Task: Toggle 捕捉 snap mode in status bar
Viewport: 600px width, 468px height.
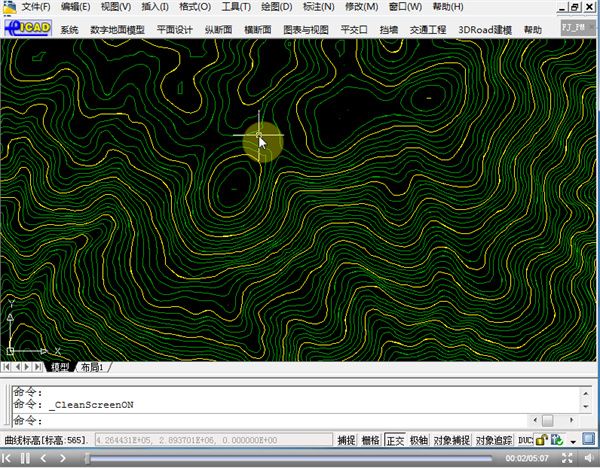Action: point(346,440)
